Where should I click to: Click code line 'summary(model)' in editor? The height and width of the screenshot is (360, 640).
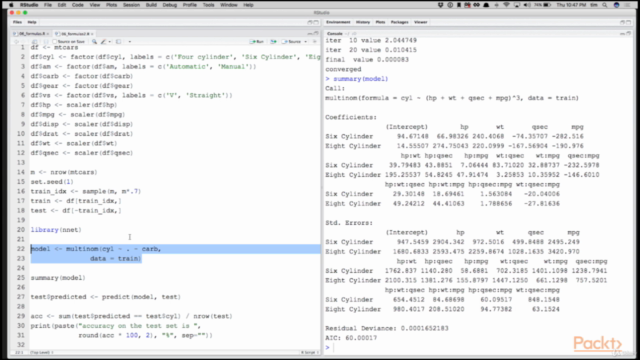[x=58, y=278]
